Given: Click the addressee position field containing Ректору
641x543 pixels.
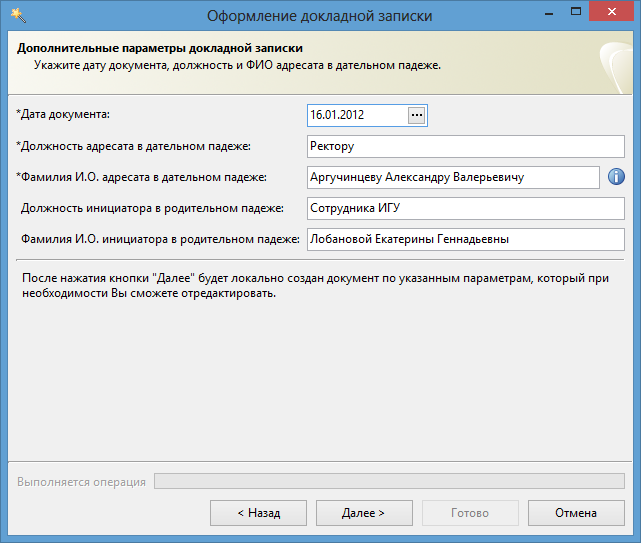Looking at the screenshot, I should tap(465, 146).
